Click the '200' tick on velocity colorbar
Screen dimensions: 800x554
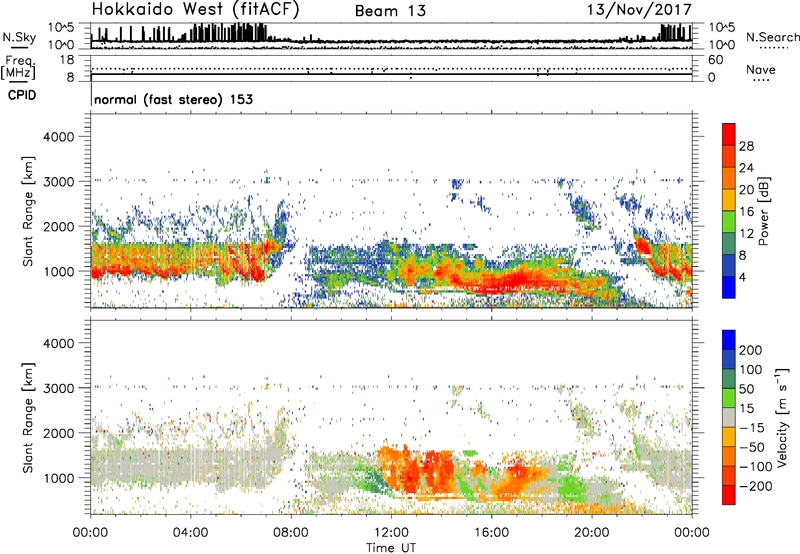[x=751, y=350]
